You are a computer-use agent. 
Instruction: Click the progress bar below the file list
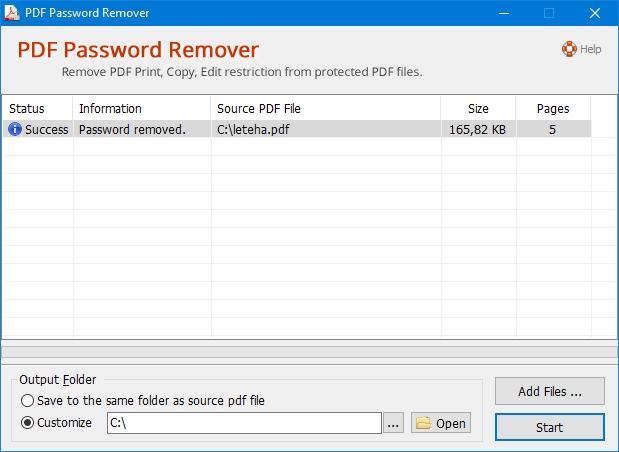(309, 351)
